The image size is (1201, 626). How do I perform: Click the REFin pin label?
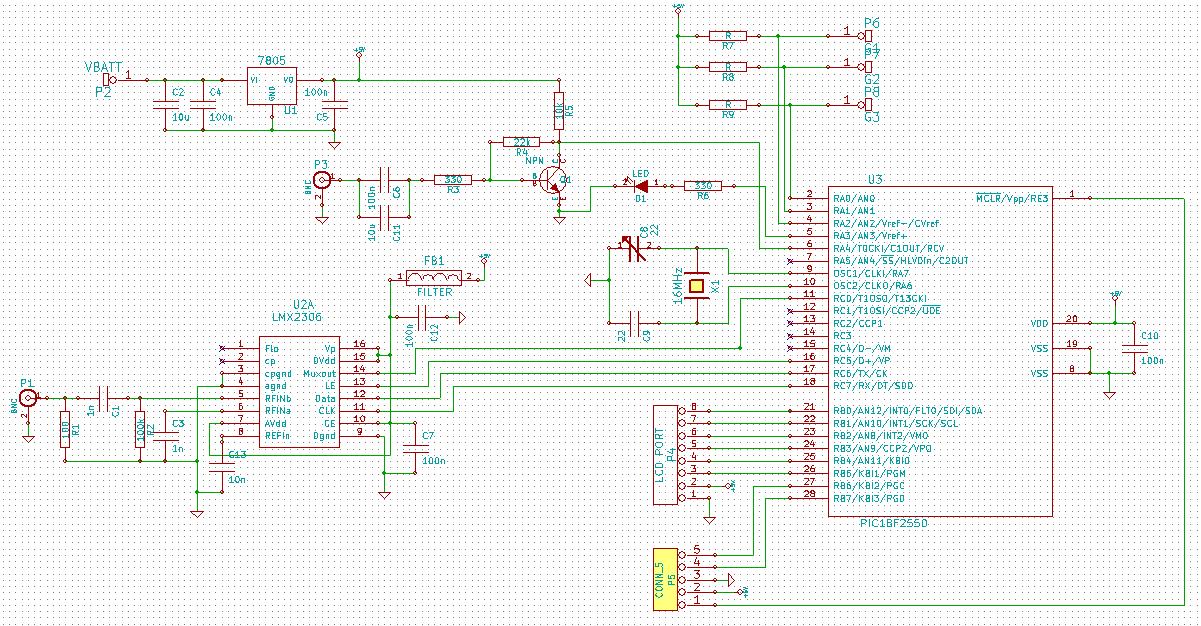(x=277, y=435)
